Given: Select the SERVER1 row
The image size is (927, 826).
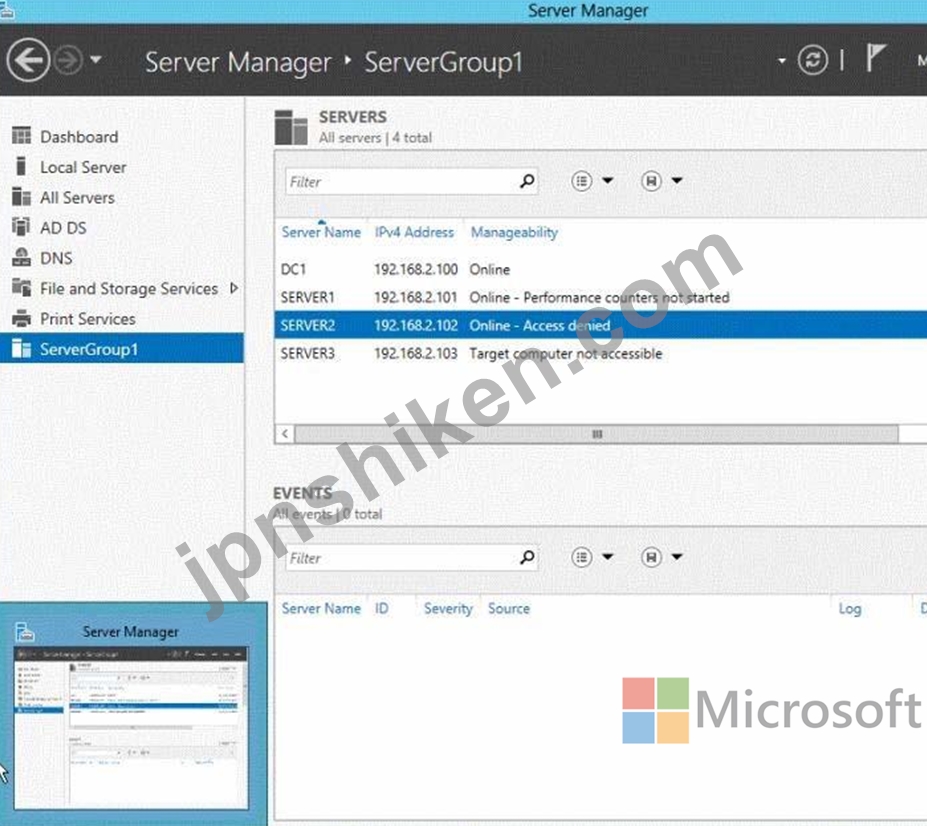Looking at the screenshot, I should pos(600,297).
